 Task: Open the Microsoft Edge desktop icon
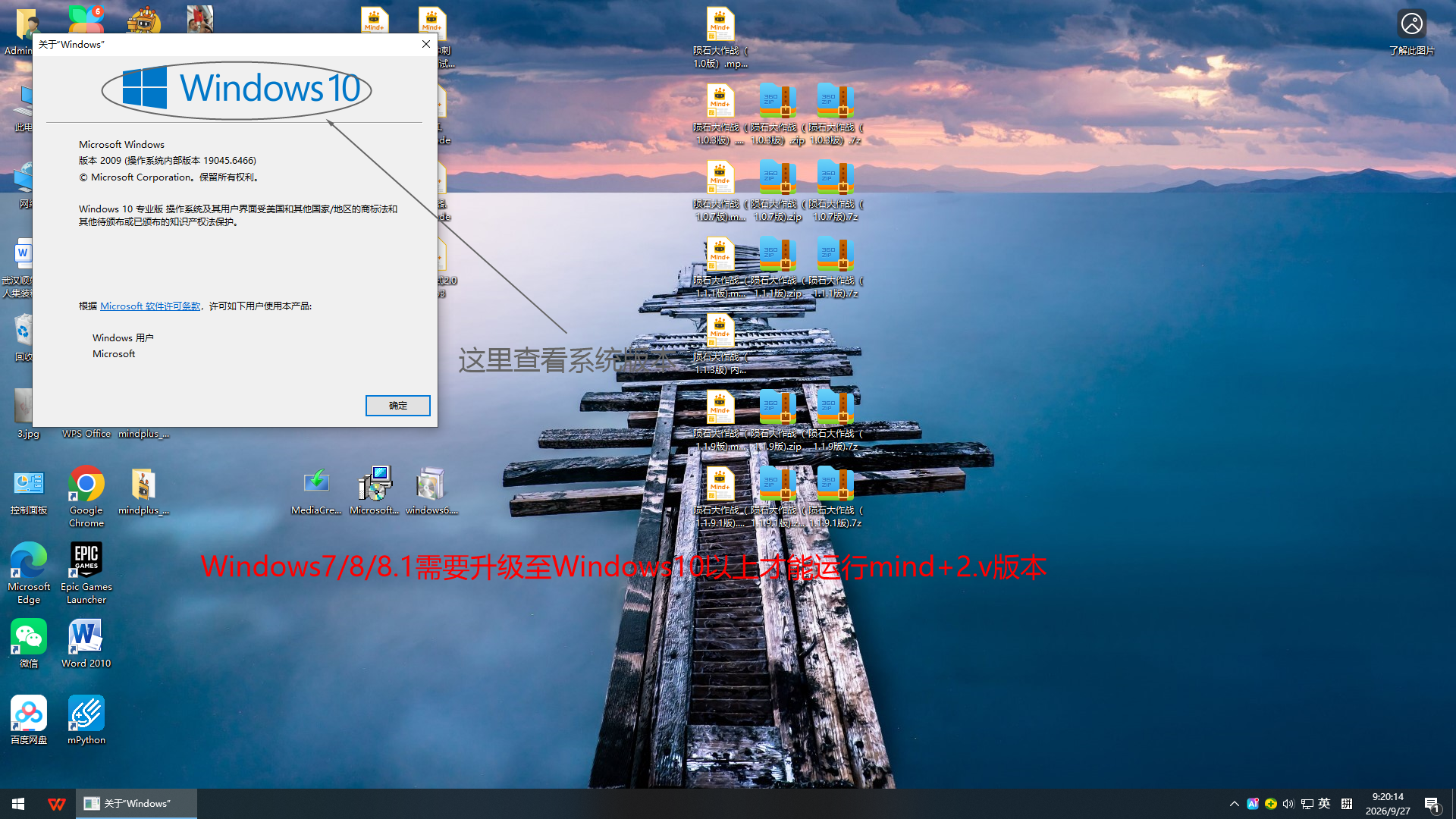(x=29, y=573)
